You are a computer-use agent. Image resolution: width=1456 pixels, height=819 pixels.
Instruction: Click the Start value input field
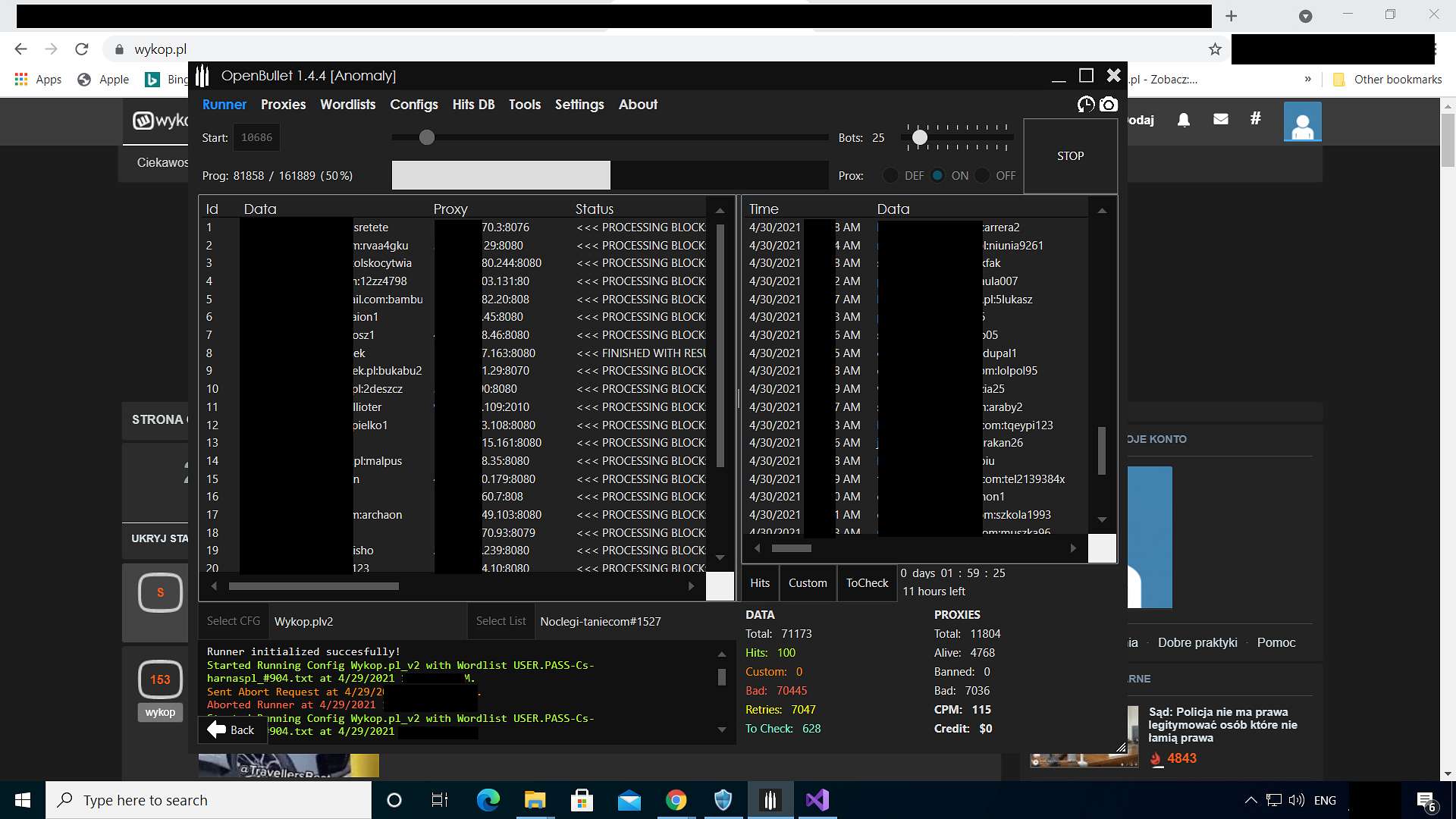click(x=256, y=137)
